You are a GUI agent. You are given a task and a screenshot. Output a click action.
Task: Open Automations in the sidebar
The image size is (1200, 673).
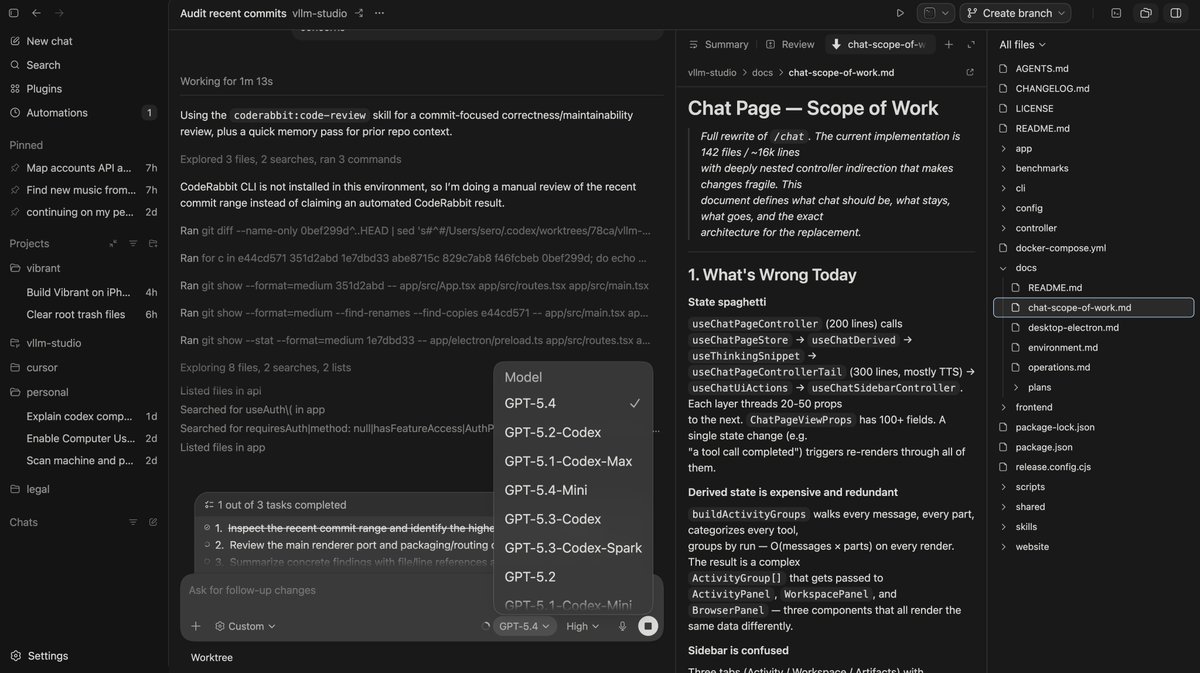57,113
